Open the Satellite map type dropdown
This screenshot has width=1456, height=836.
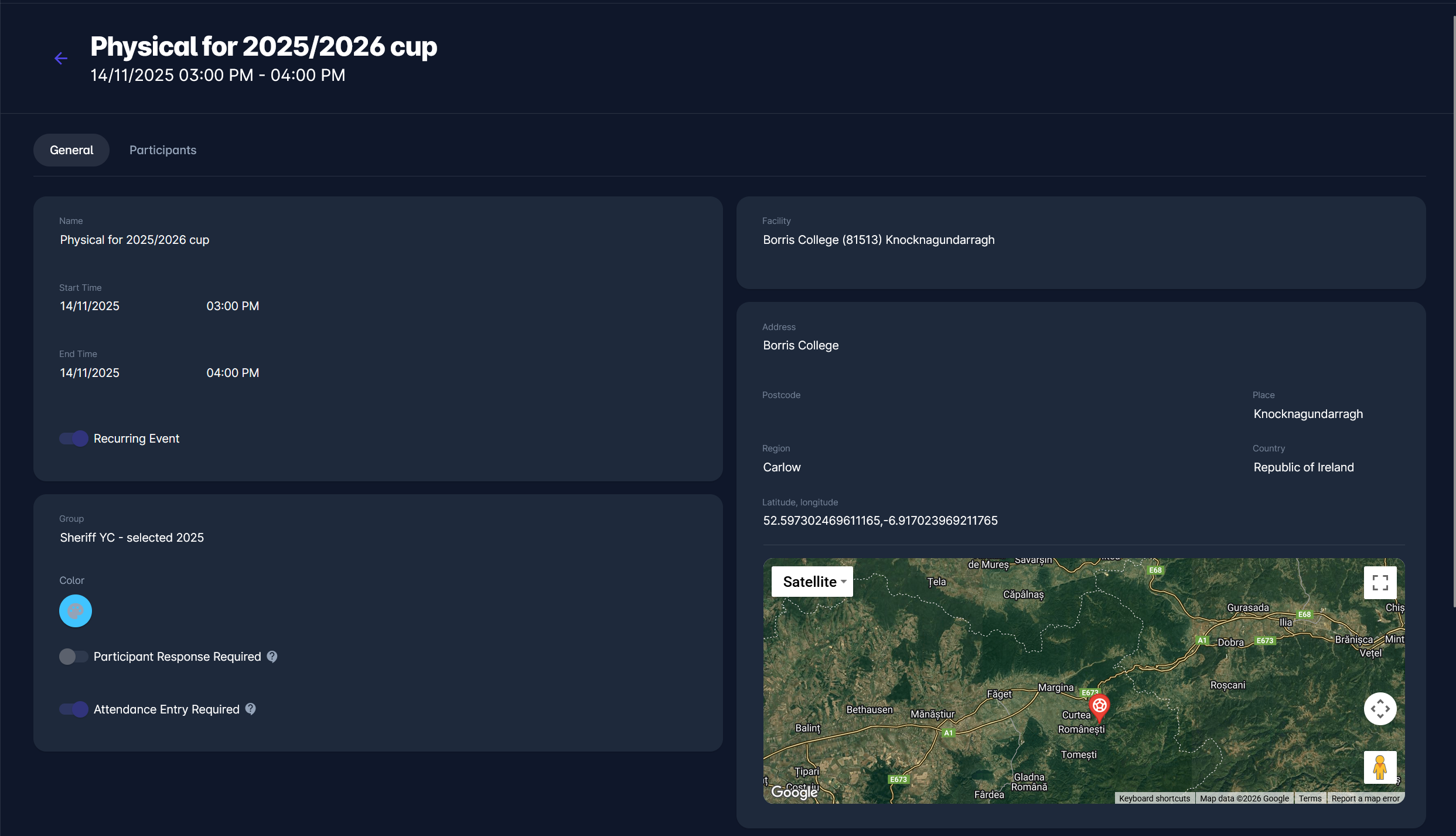[812, 582]
